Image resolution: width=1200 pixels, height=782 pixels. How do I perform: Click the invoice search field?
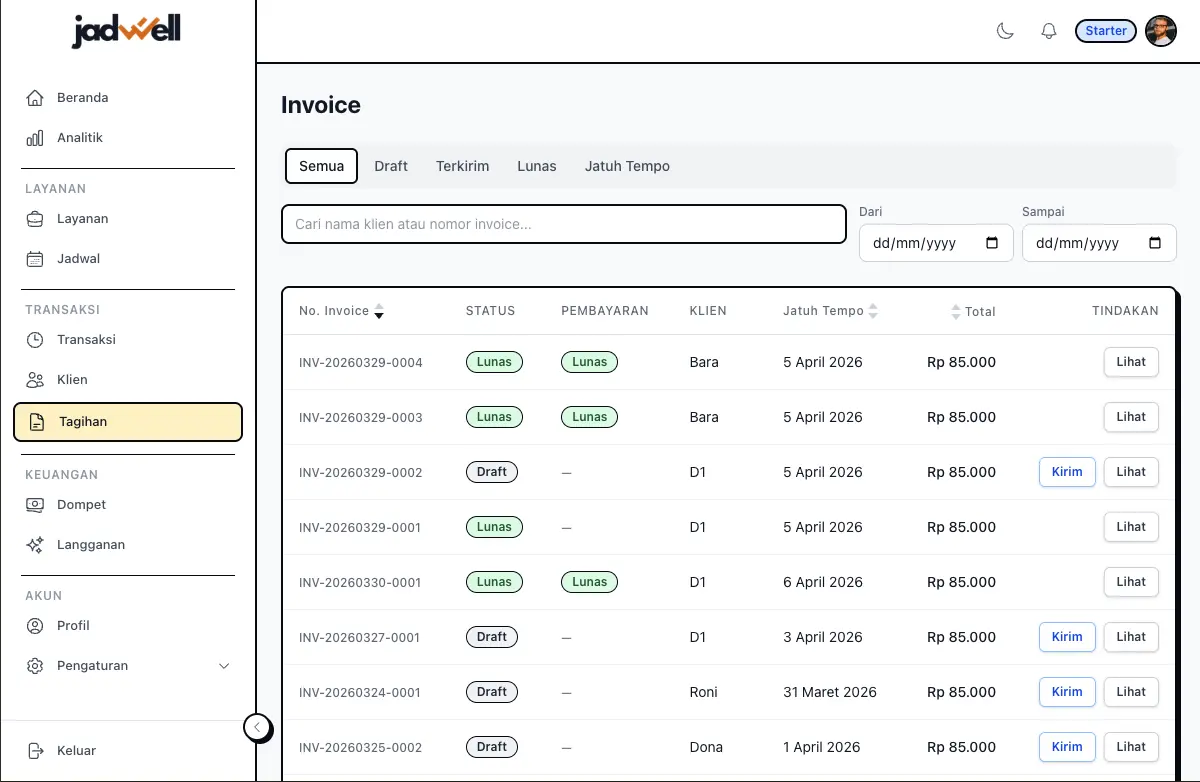(563, 224)
